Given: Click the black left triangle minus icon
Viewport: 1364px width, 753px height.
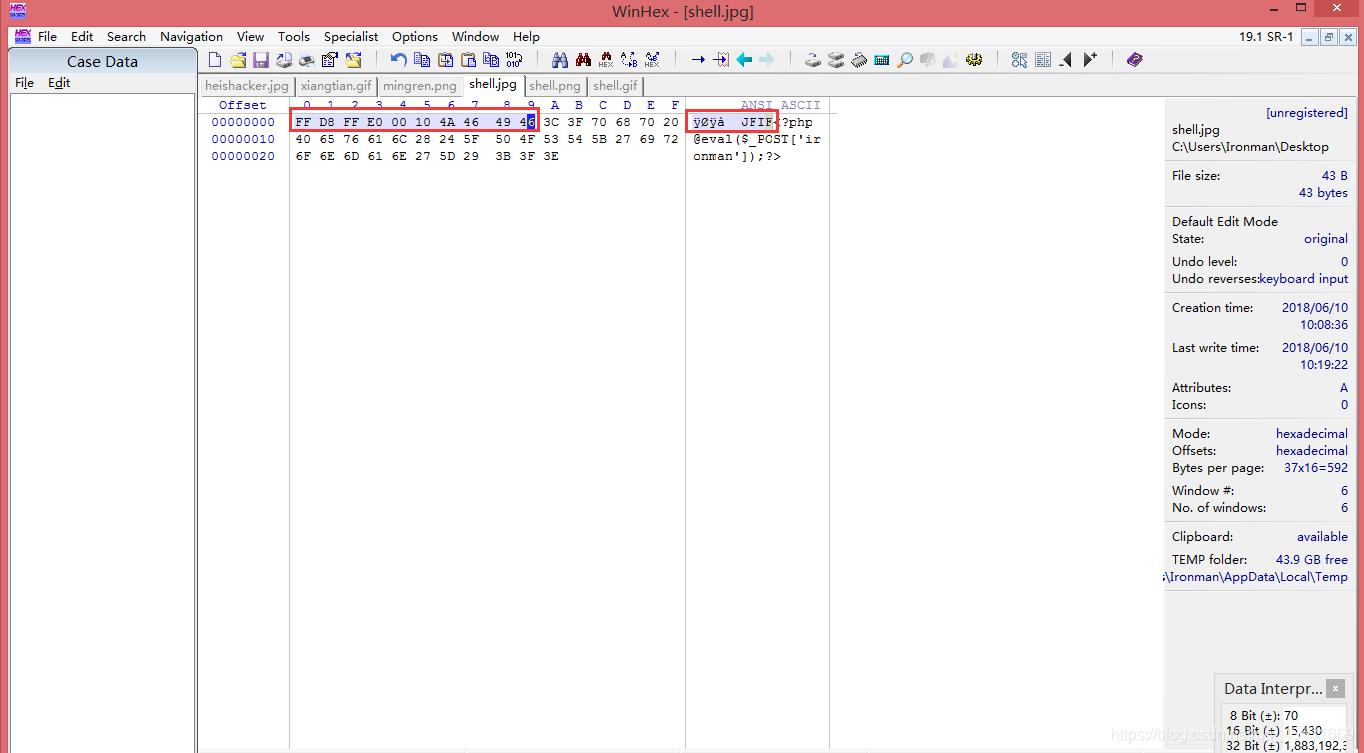Looking at the screenshot, I should 1066,60.
